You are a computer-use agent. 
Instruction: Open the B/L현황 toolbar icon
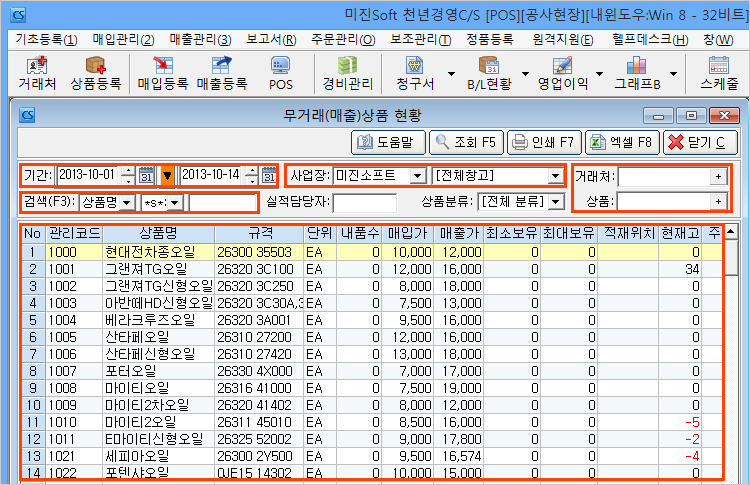coord(489,73)
